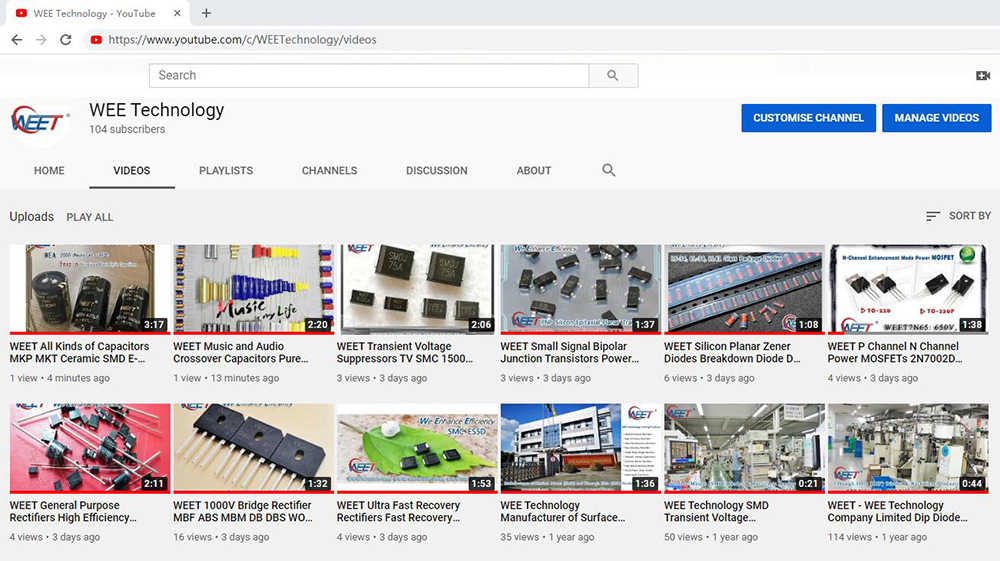Image resolution: width=1000 pixels, height=561 pixels.
Task: Click title 'WEET Small Signal Bipolar Junction Transistors'
Action: (570, 353)
